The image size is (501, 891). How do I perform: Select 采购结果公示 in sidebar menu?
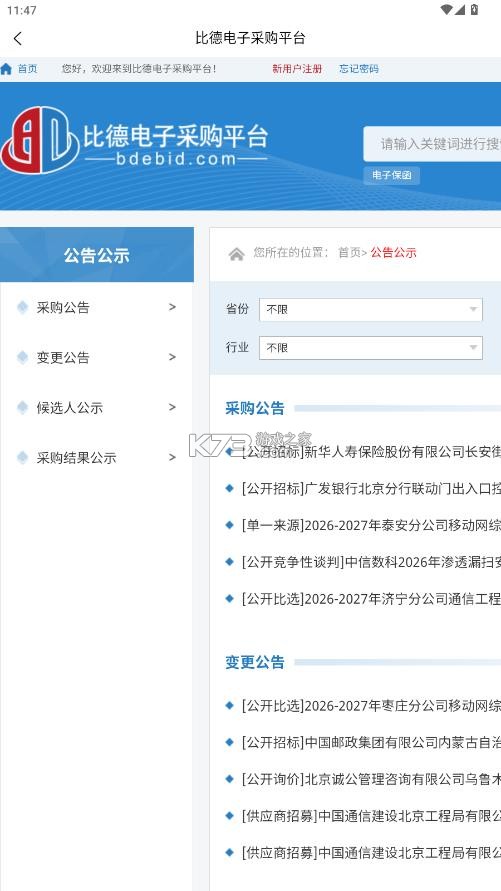coord(77,457)
